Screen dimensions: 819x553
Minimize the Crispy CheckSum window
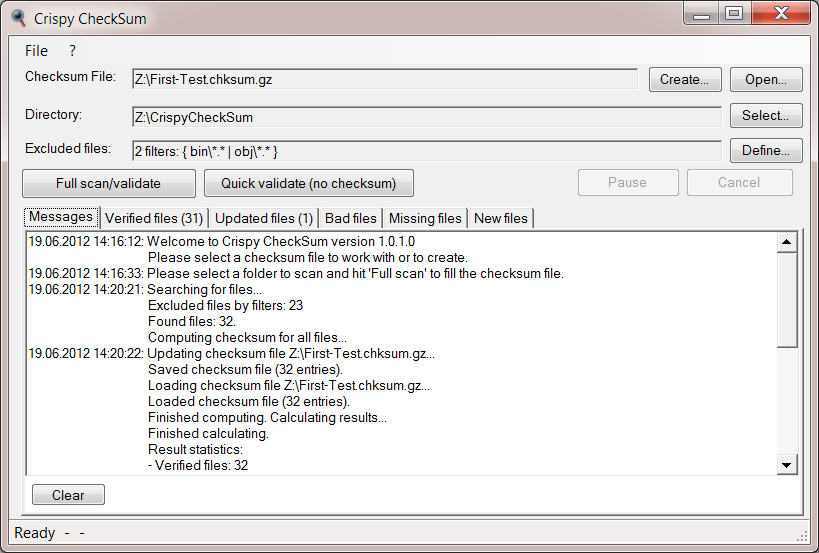coord(701,14)
